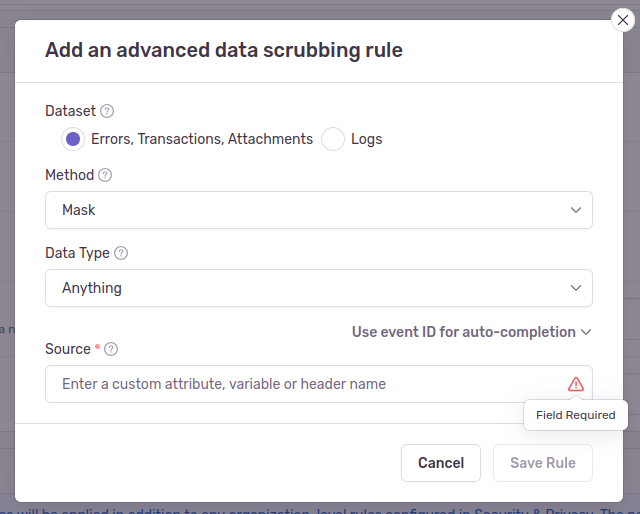Click the chevron arrow in Method field

(576, 210)
